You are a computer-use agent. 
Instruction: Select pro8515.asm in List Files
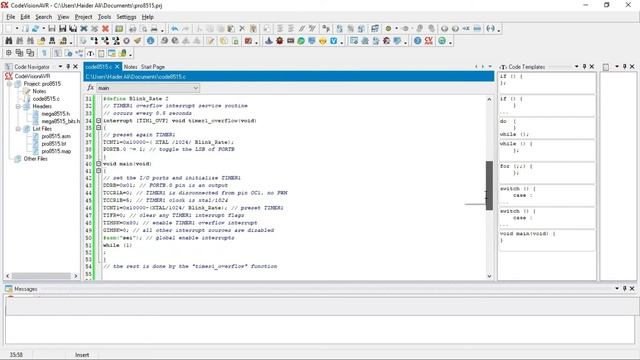56,136
